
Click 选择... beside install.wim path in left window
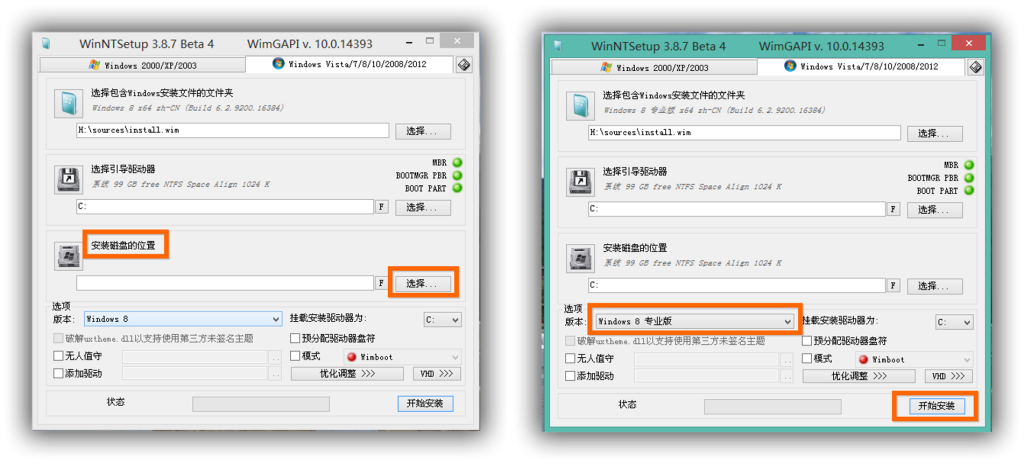click(423, 131)
